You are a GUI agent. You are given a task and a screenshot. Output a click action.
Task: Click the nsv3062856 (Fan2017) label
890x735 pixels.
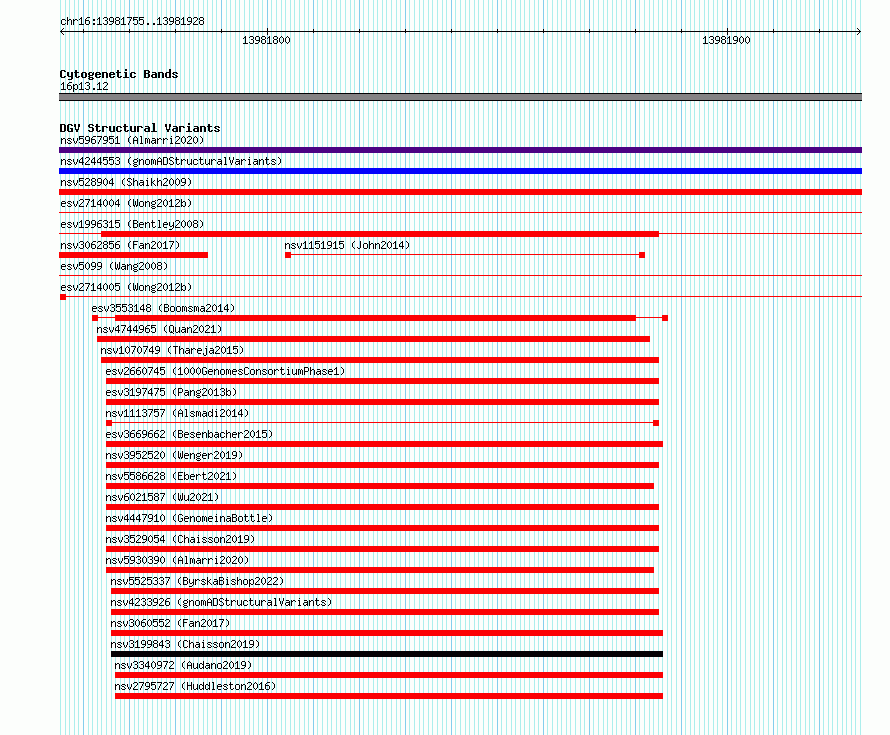click(120, 245)
